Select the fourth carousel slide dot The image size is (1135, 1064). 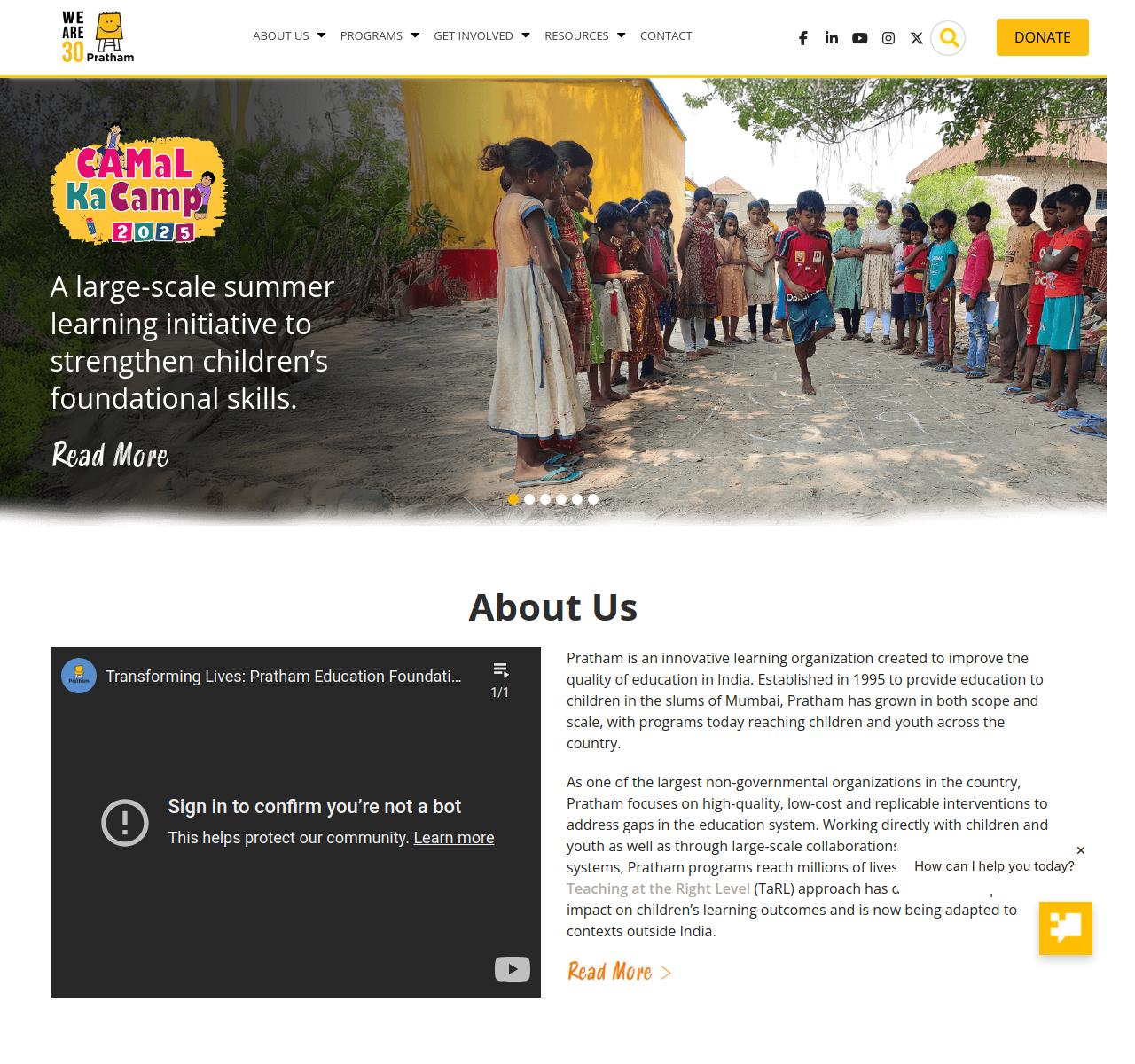561,499
